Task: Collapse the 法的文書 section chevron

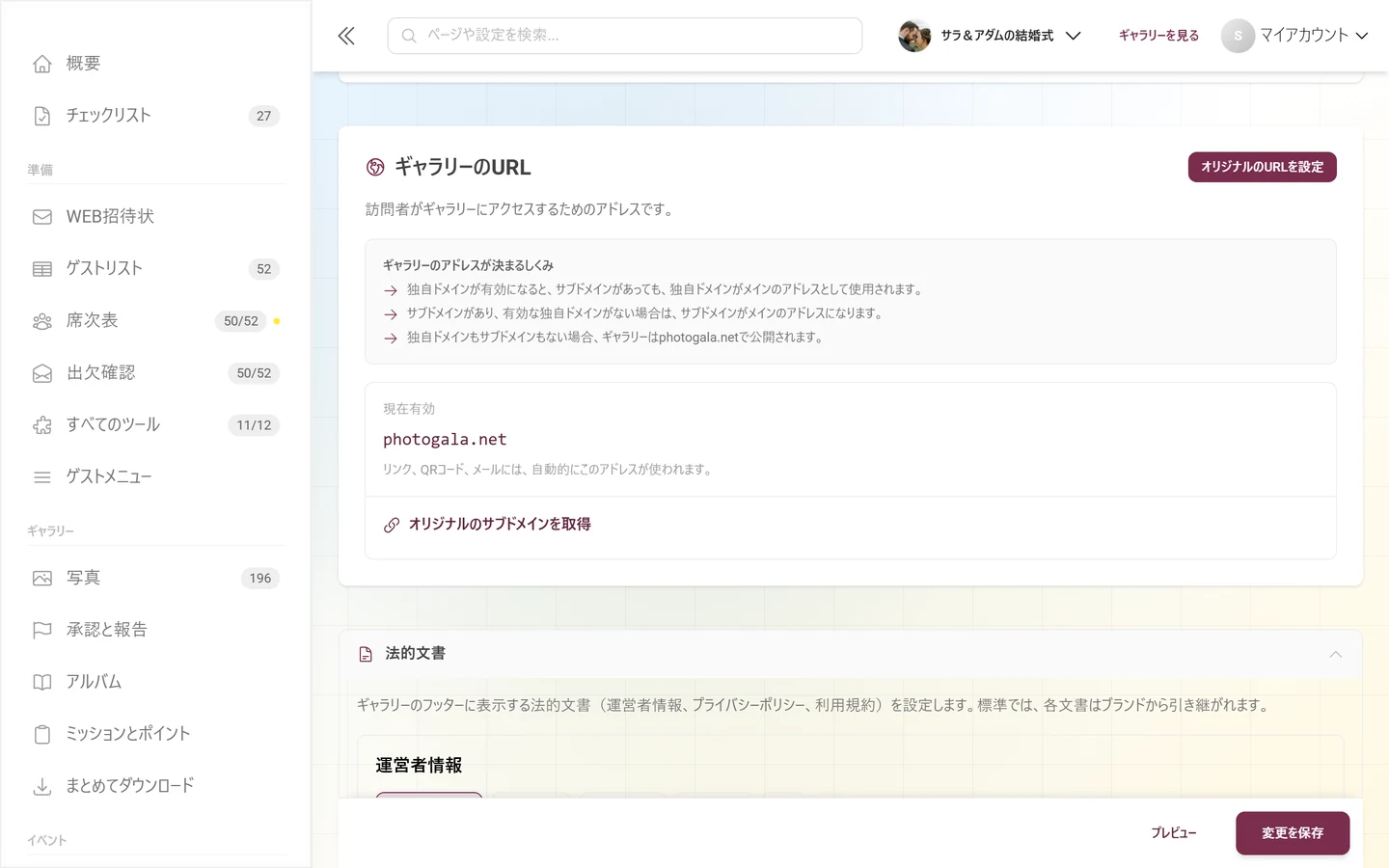Action: pyautogui.click(x=1336, y=655)
